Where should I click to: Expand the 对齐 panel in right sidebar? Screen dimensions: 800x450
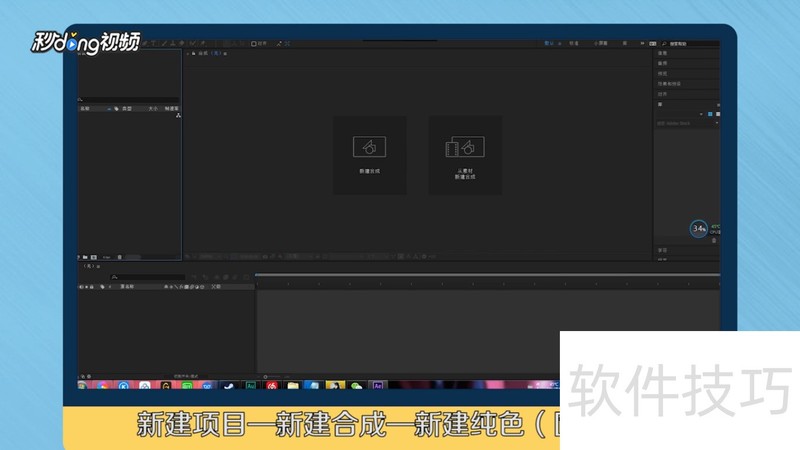click(662, 93)
